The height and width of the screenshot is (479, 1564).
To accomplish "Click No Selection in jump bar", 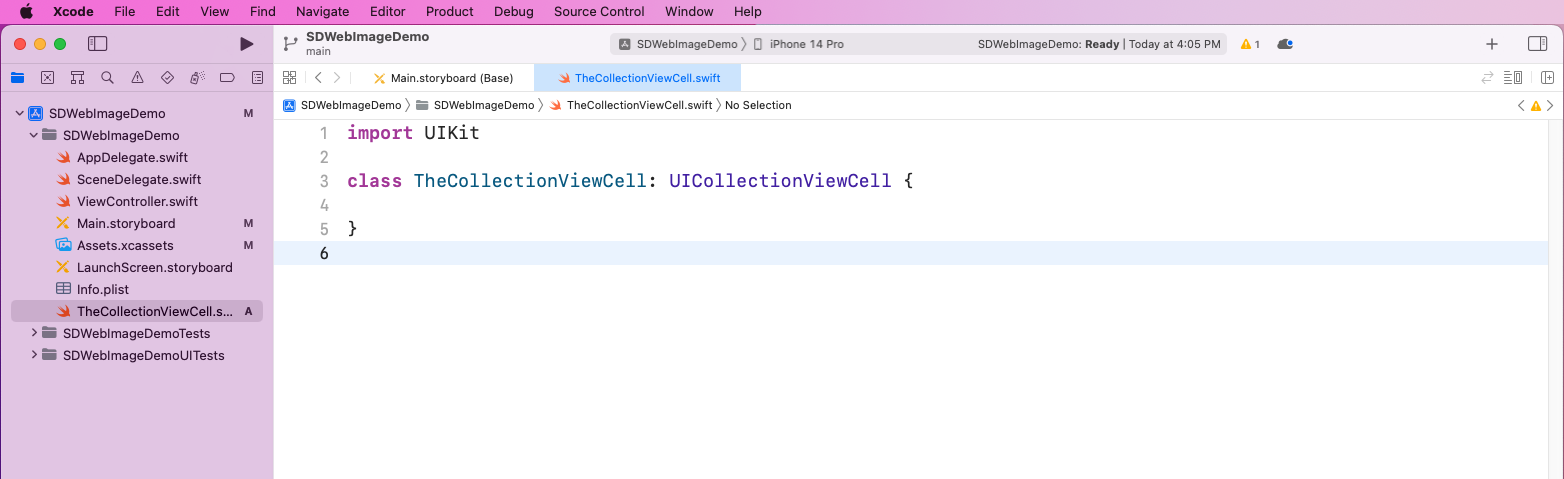I will [x=758, y=105].
